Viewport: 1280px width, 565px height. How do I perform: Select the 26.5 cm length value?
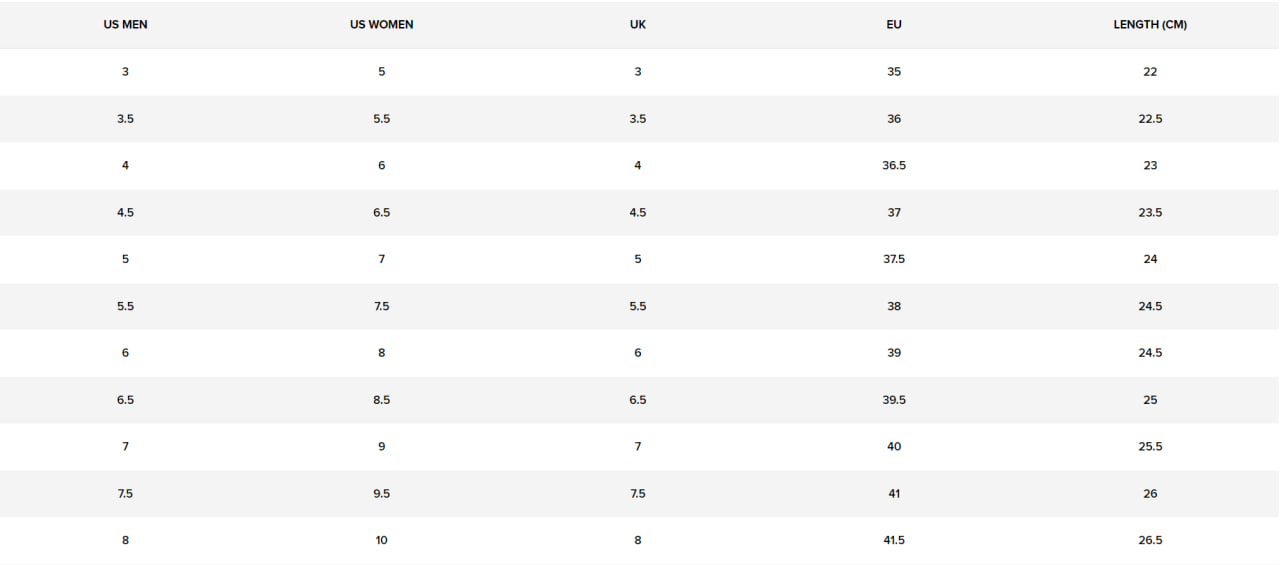[1150, 540]
